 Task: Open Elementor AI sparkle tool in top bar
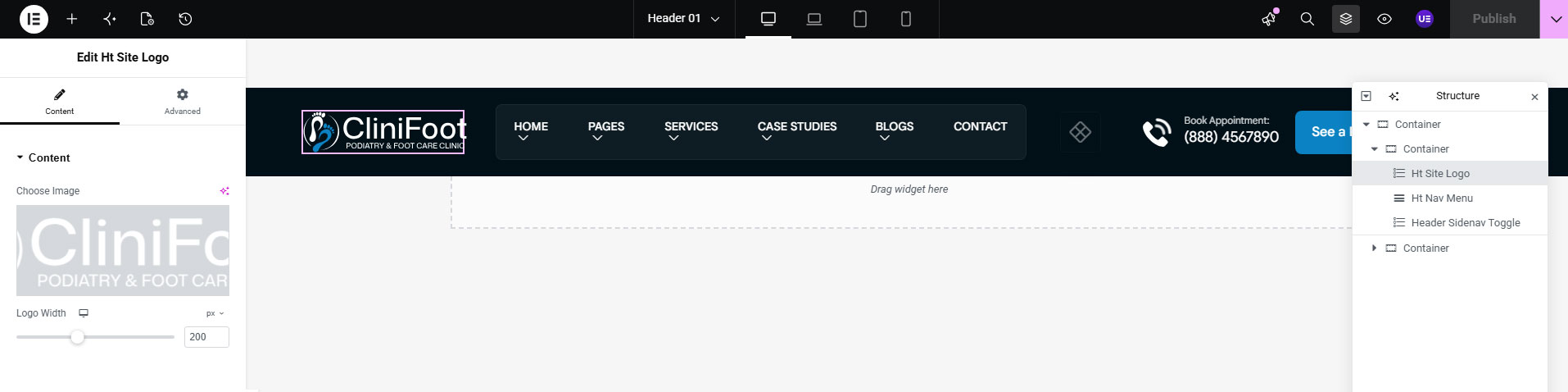110,19
